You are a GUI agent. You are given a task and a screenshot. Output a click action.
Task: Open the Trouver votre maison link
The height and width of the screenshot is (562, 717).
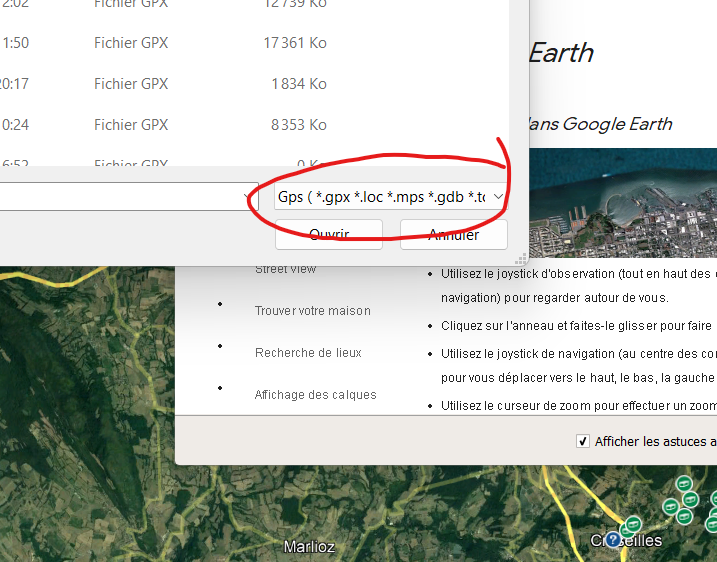click(x=312, y=311)
